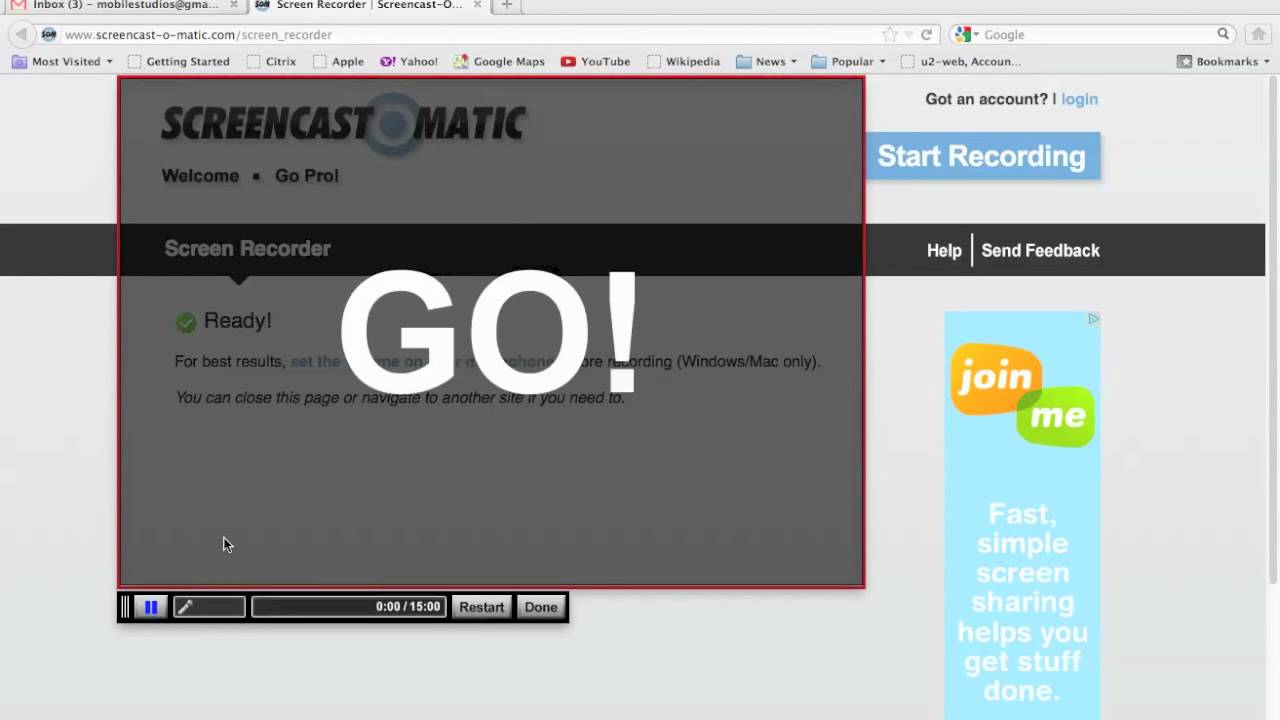The image size is (1280, 720).
Task: Click the search magnifier icon
Action: pyautogui.click(x=1223, y=34)
